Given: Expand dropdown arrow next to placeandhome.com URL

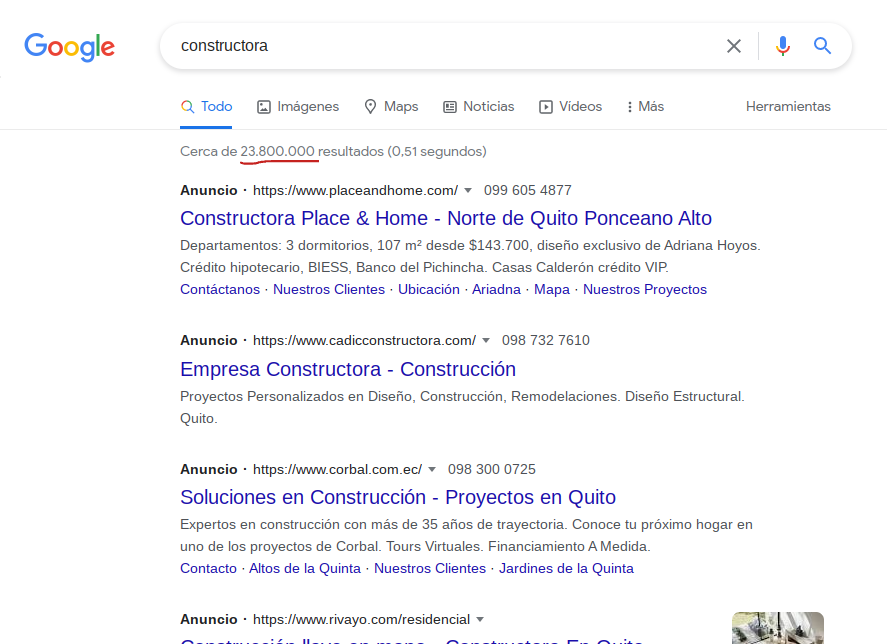Looking at the screenshot, I should tap(468, 191).
